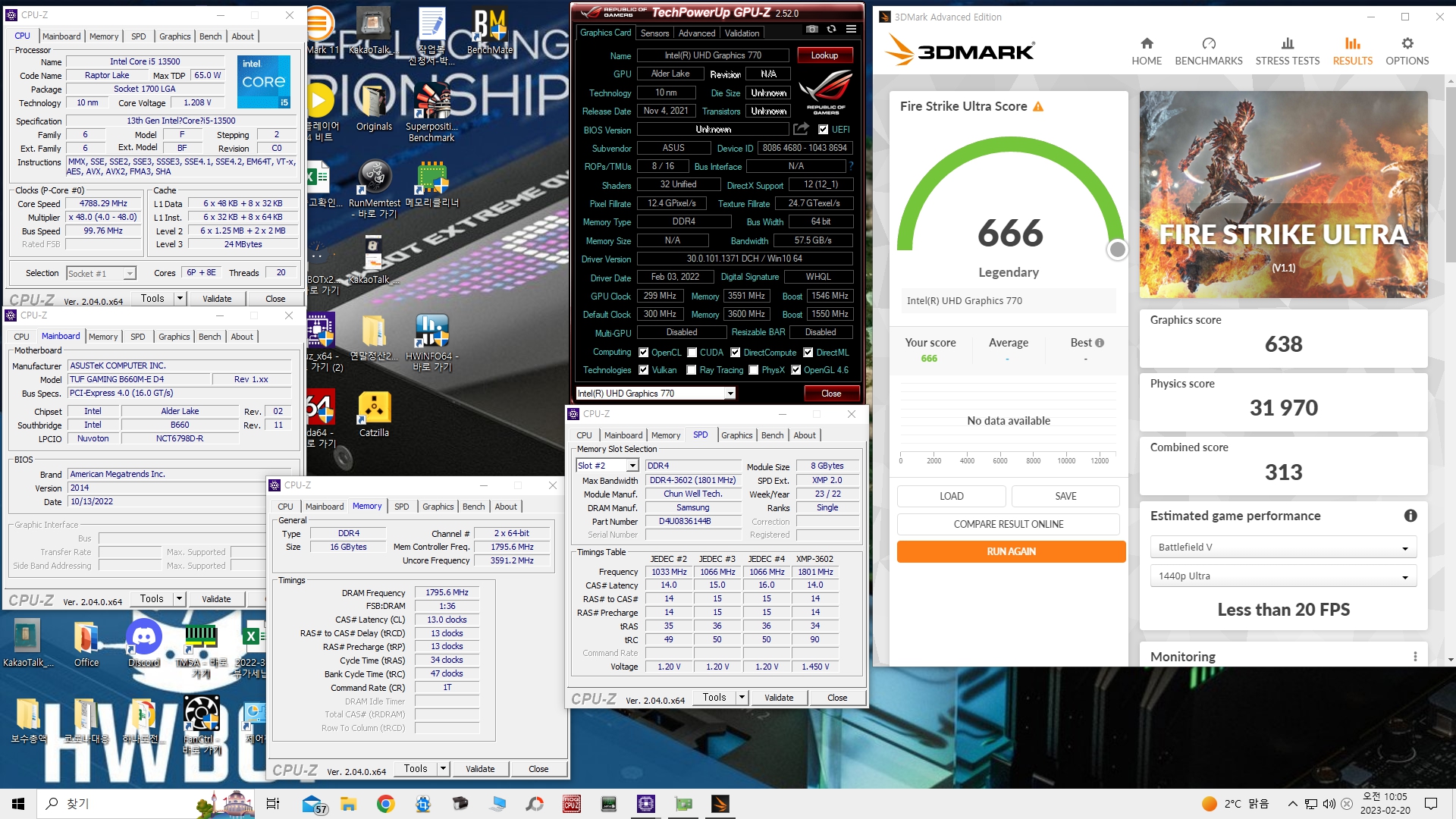This screenshot has height=819, width=1456.
Task: Go to 3DMark Home icon
Action: [x=1147, y=44]
